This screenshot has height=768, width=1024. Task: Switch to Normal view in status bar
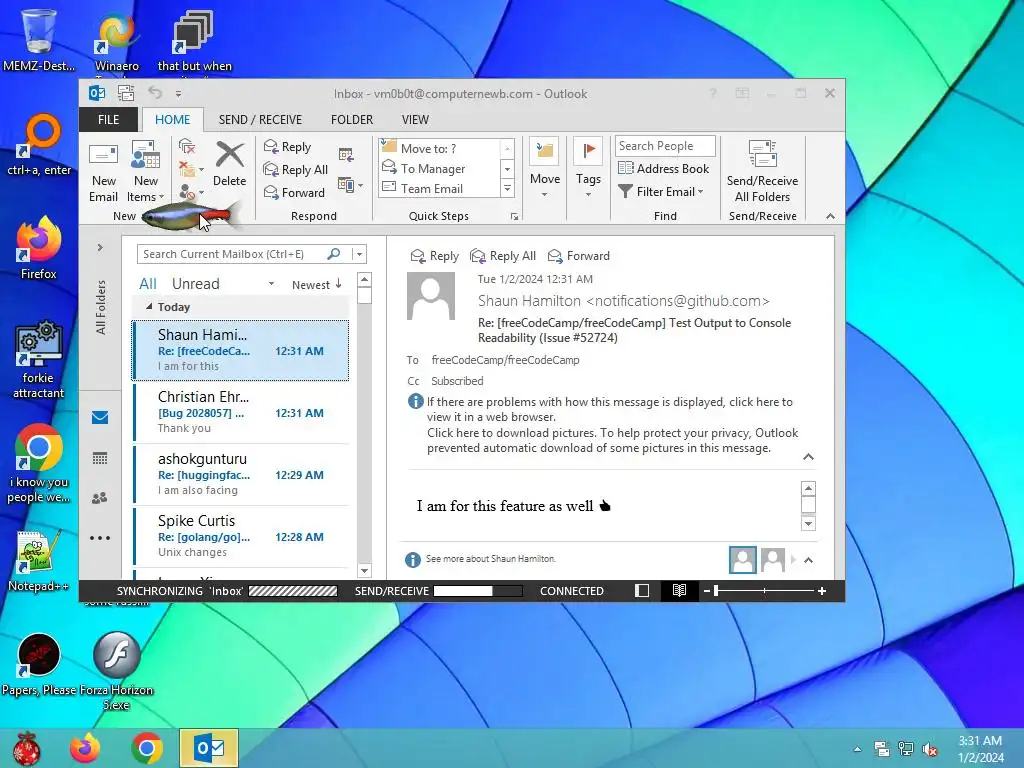coord(642,591)
